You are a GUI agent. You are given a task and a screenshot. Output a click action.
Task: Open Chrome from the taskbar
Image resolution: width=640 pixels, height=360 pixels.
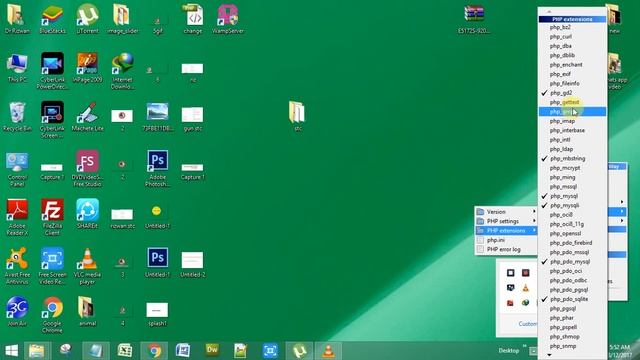(154, 351)
